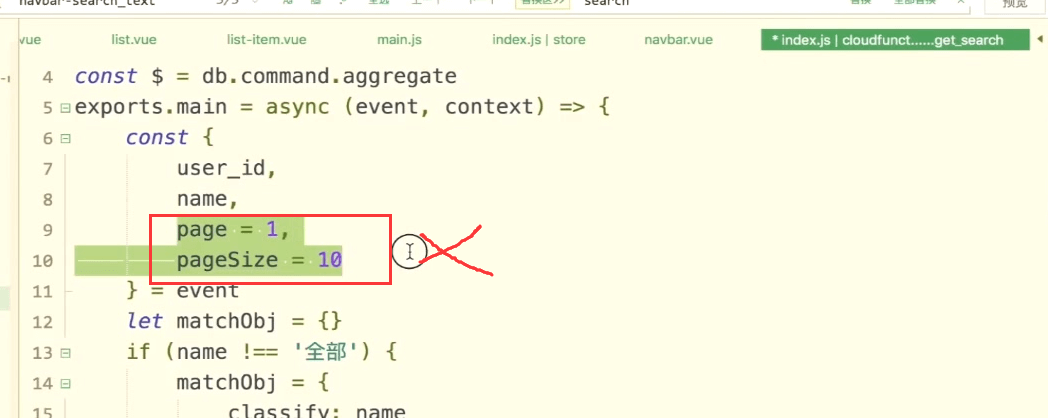Click '} = event' on line 11
Viewport: 1048px width, 418px height.
pos(183,292)
